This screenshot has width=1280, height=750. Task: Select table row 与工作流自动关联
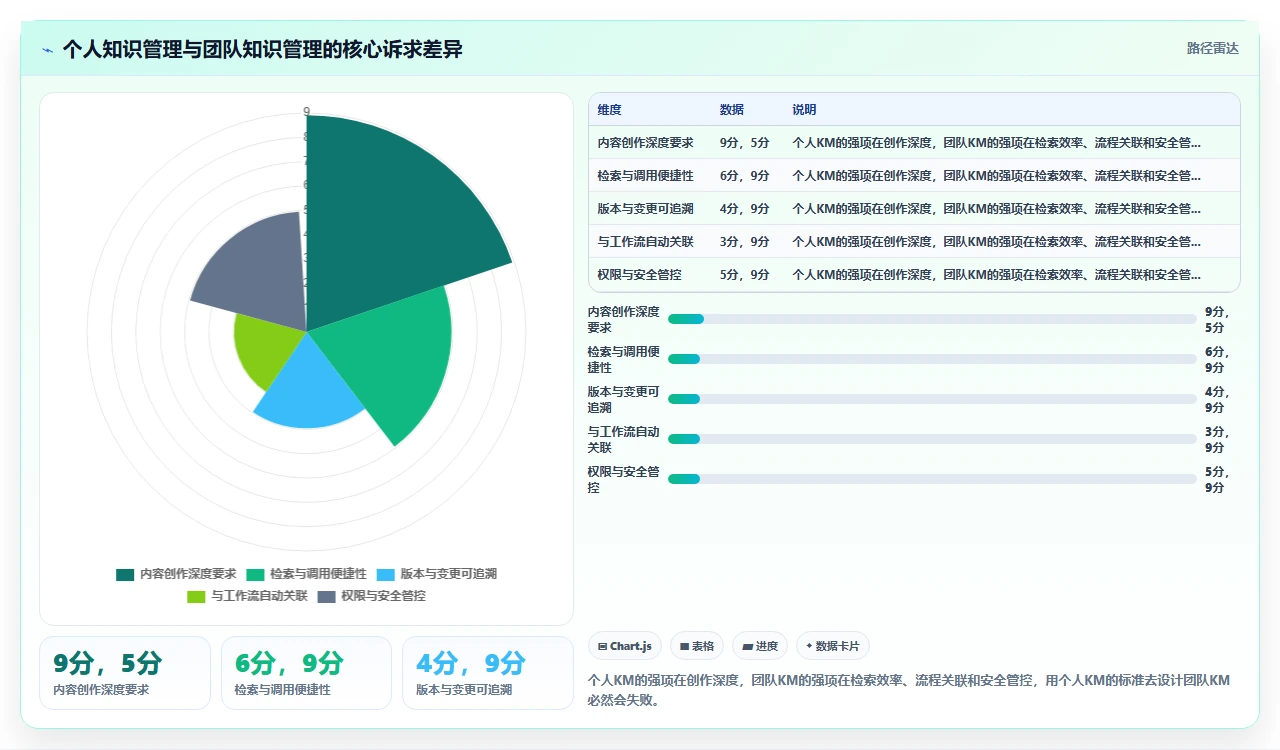tap(914, 242)
